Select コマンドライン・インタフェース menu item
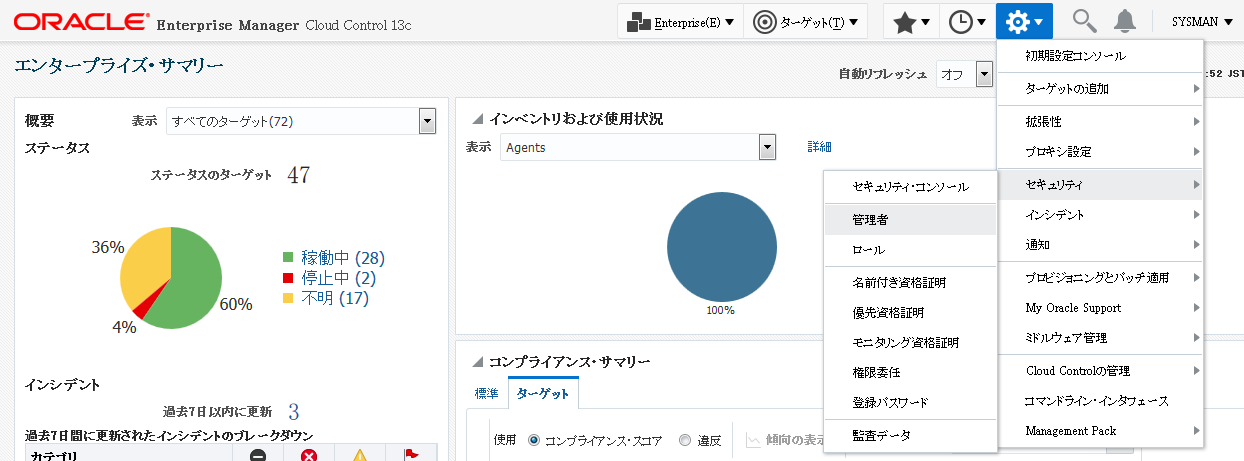The image size is (1244, 461). tap(1100, 401)
